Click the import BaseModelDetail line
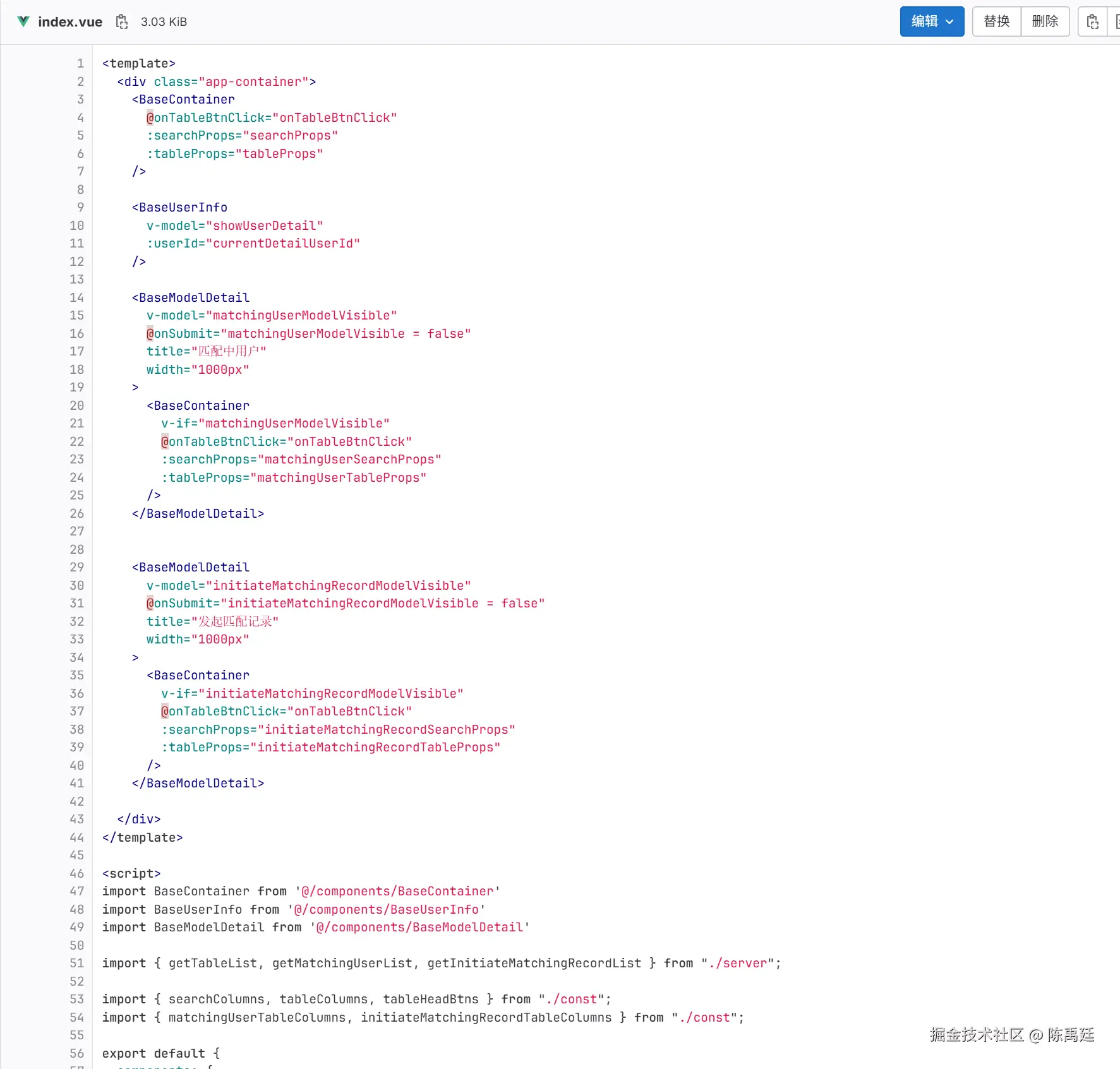Screen dimensions: 1120x1069 (x=316, y=928)
